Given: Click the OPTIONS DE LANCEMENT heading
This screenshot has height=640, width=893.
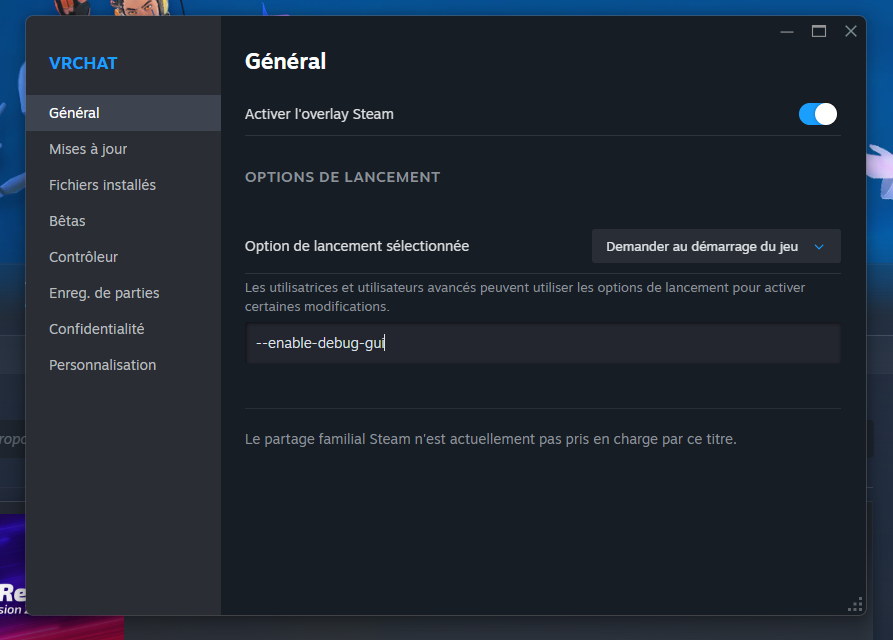Looking at the screenshot, I should tap(342, 177).
